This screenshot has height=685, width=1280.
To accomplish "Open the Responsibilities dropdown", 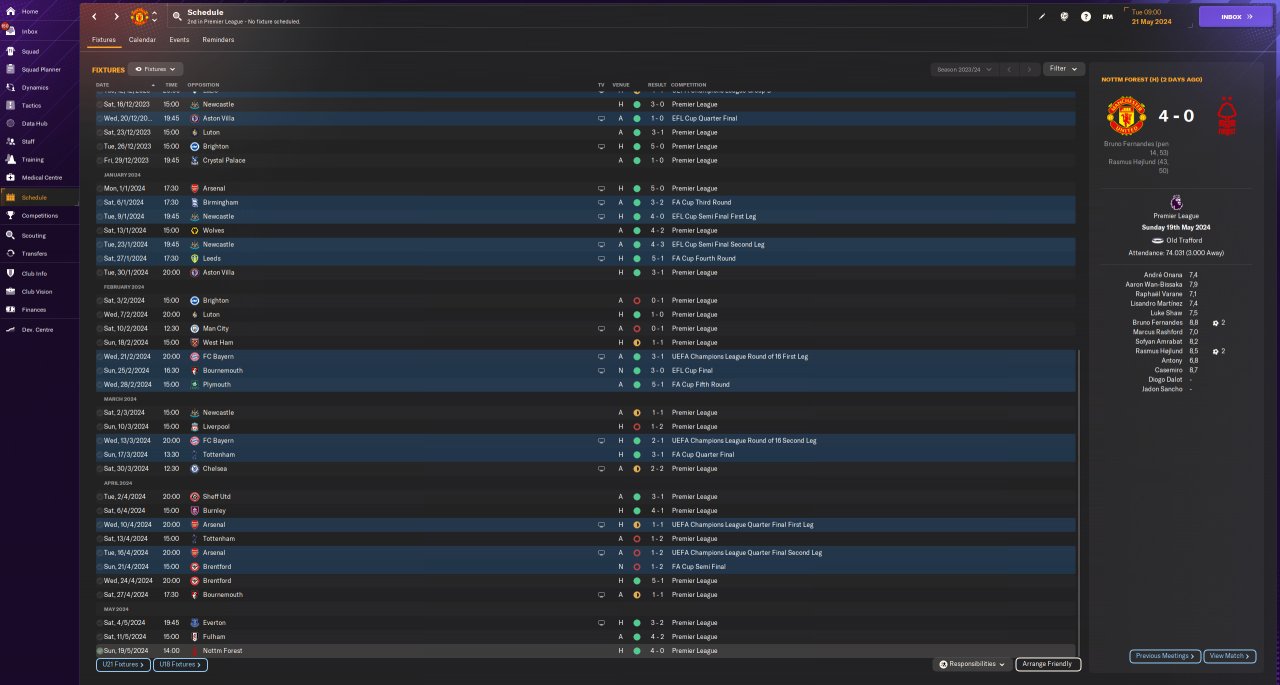I will pyautogui.click(x=972, y=664).
